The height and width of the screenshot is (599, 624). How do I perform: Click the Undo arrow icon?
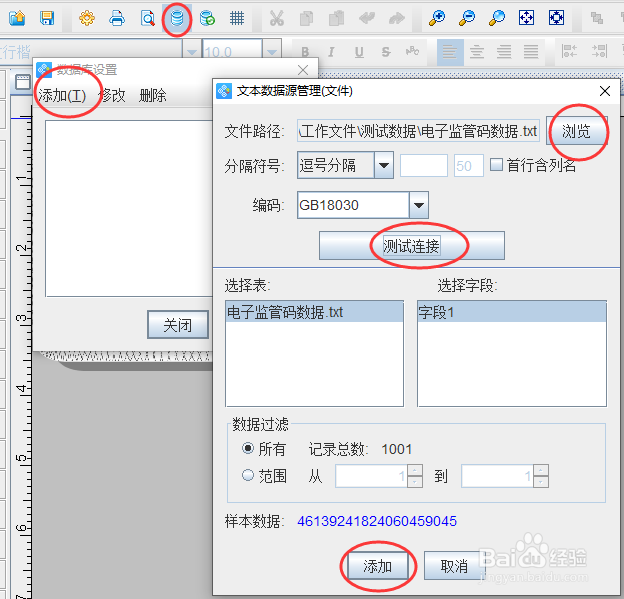[367, 18]
